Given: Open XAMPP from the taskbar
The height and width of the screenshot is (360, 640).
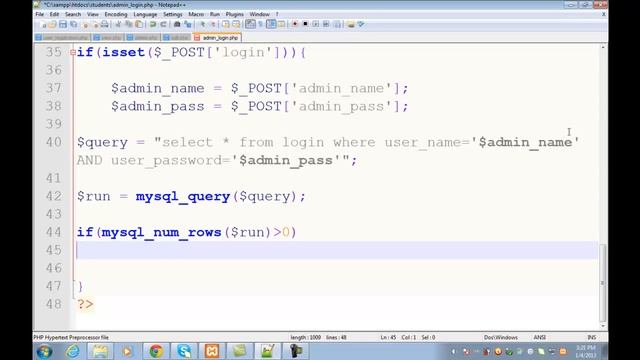Looking at the screenshot, I should click(x=211, y=351).
